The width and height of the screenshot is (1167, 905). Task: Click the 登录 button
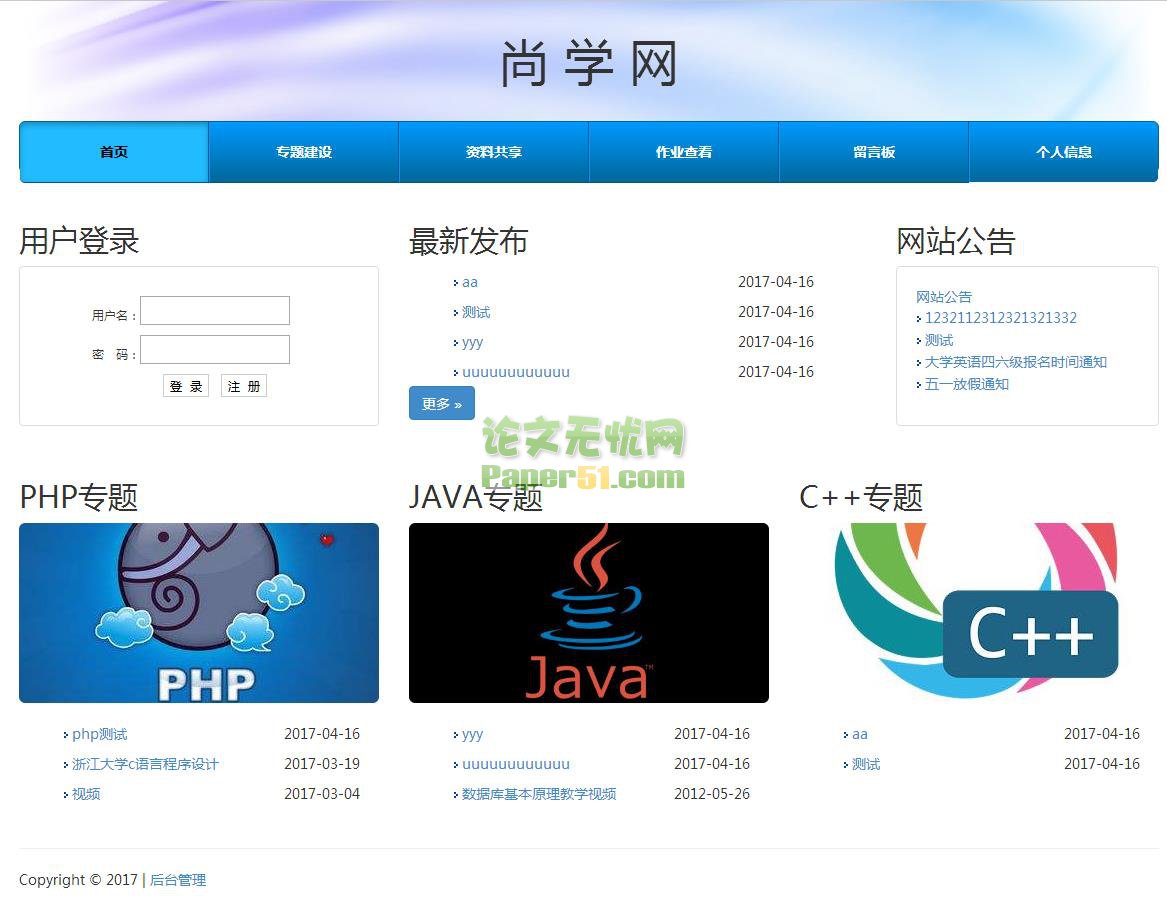(186, 386)
